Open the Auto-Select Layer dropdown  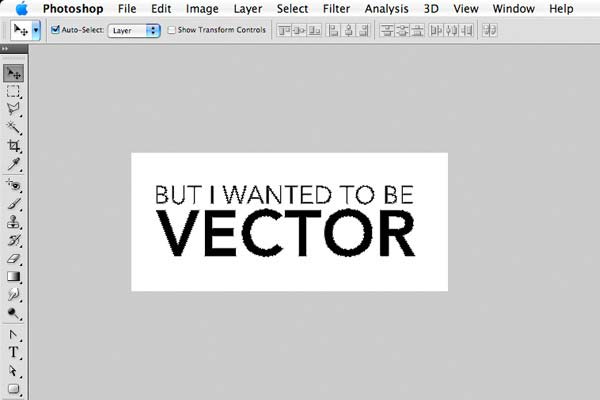coord(134,31)
